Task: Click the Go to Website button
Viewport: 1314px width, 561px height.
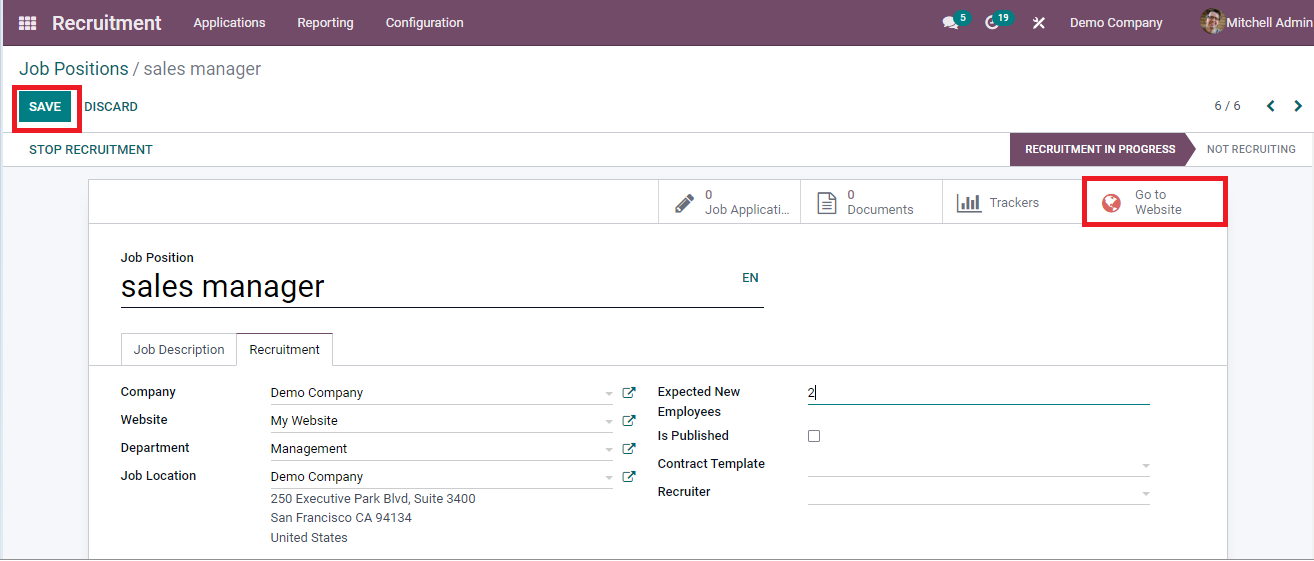Action: coord(1155,202)
